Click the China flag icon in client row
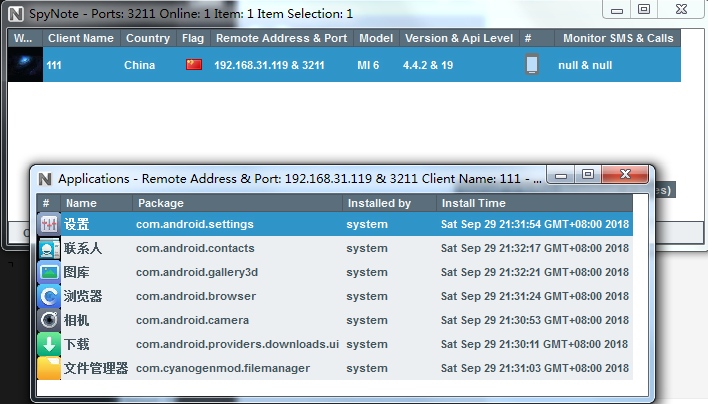 194,65
